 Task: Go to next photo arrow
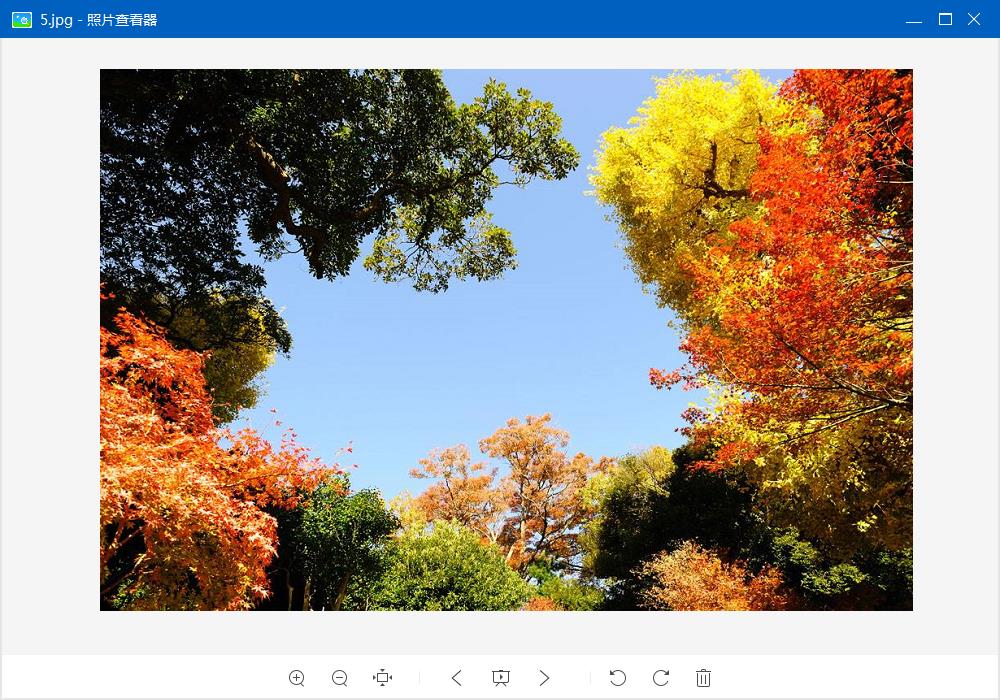(x=544, y=678)
